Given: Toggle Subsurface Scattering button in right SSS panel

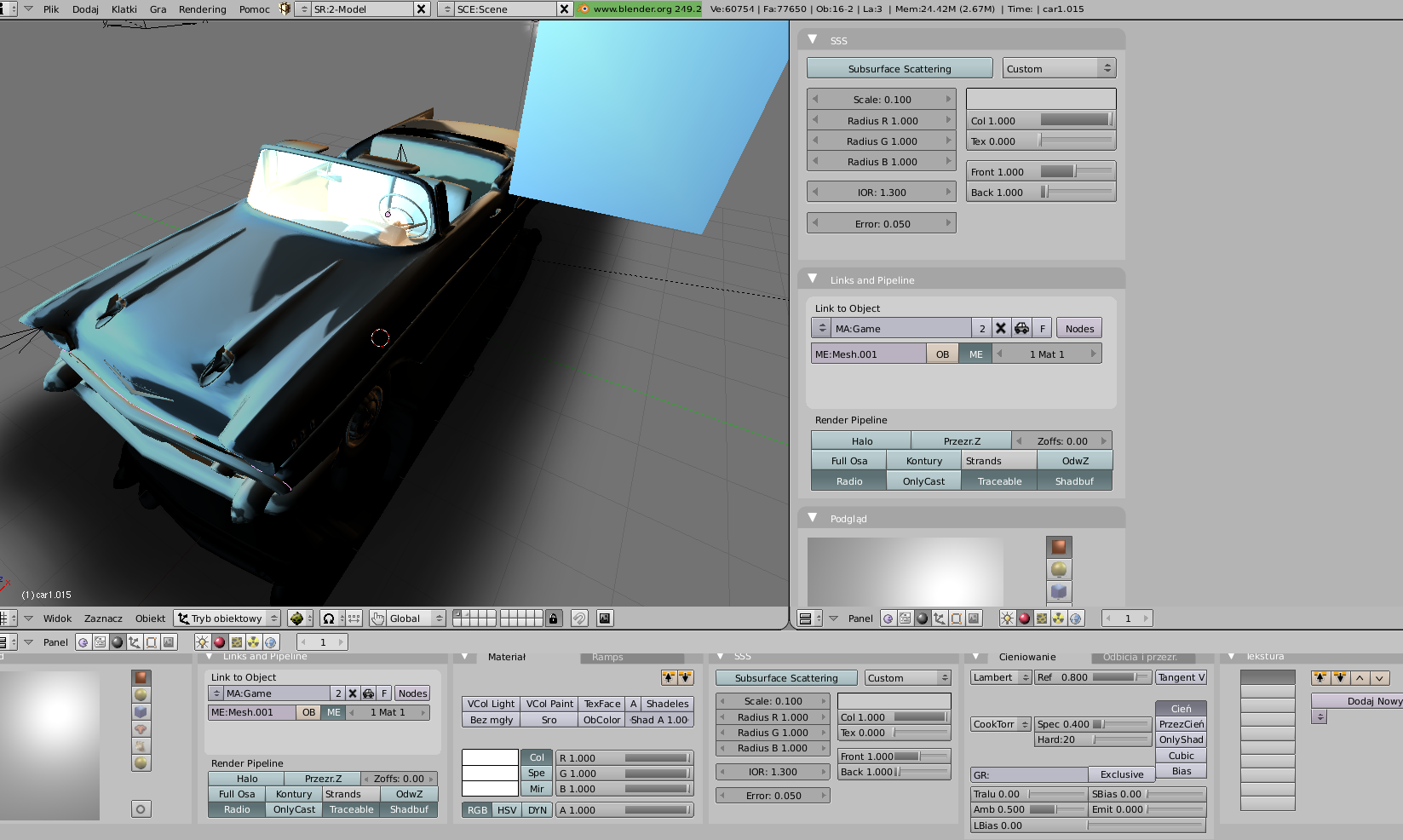Looking at the screenshot, I should [x=900, y=69].
